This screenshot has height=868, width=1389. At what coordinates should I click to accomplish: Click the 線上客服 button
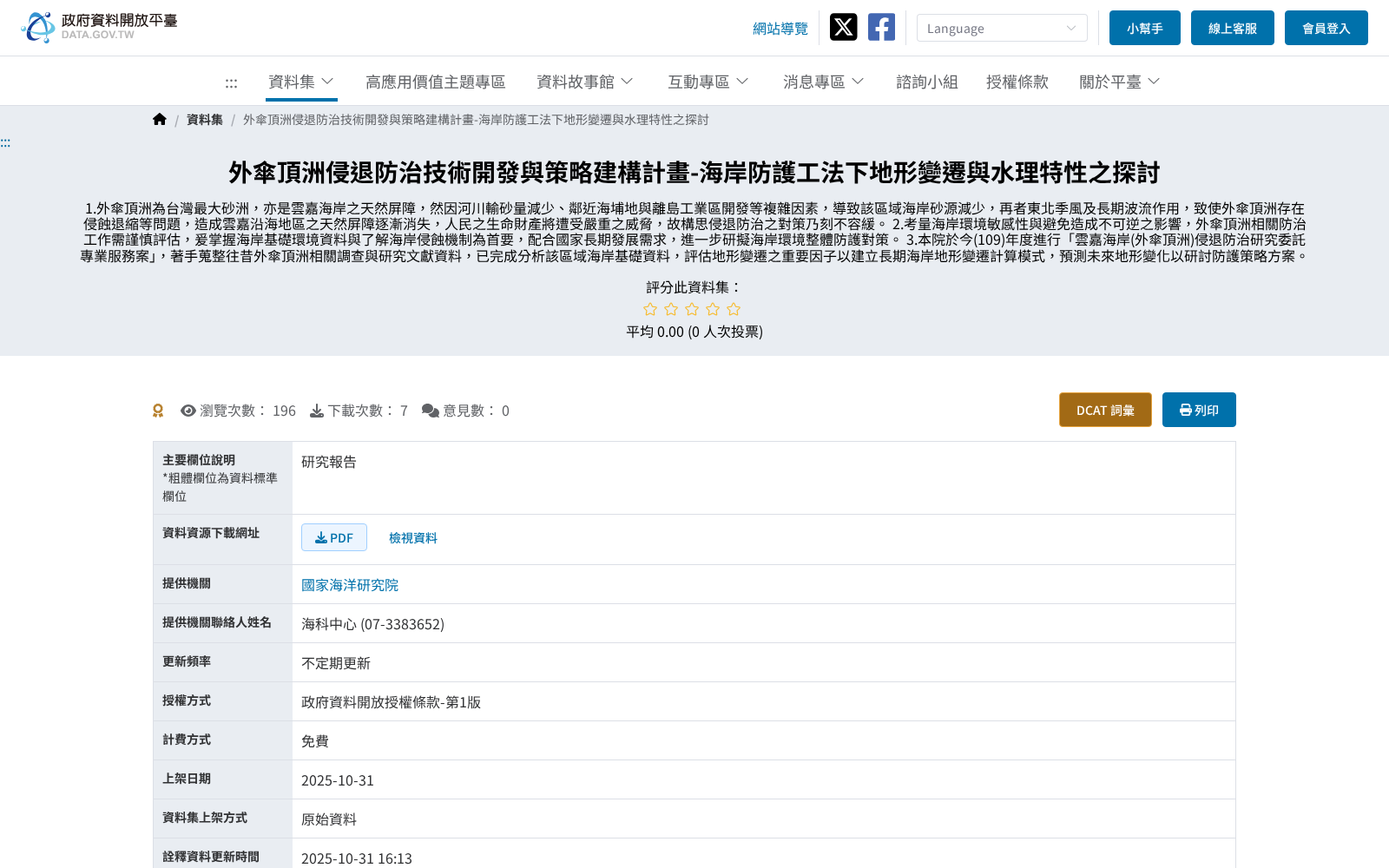click(1233, 28)
